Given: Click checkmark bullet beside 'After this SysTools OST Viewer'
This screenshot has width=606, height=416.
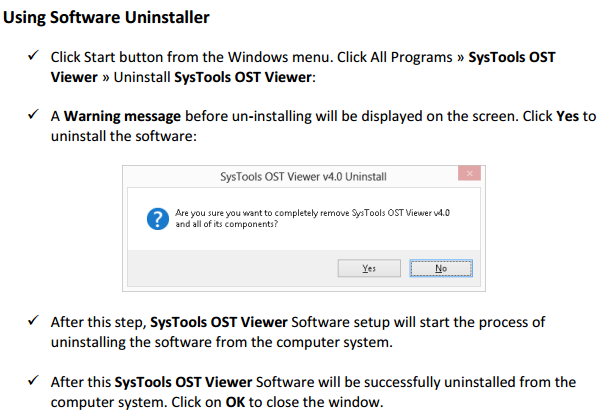Looking at the screenshot, I should tap(34, 380).
